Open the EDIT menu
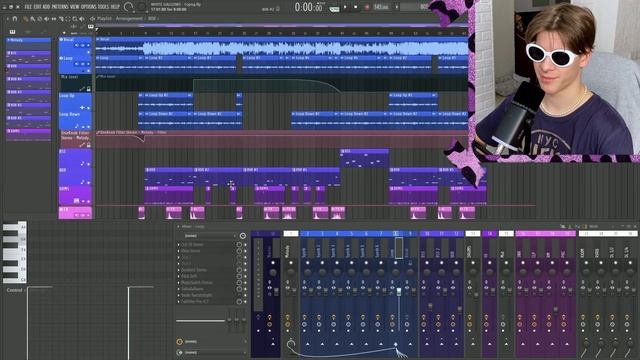Image resolution: width=640 pixels, height=360 pixels. coord(37,7)
